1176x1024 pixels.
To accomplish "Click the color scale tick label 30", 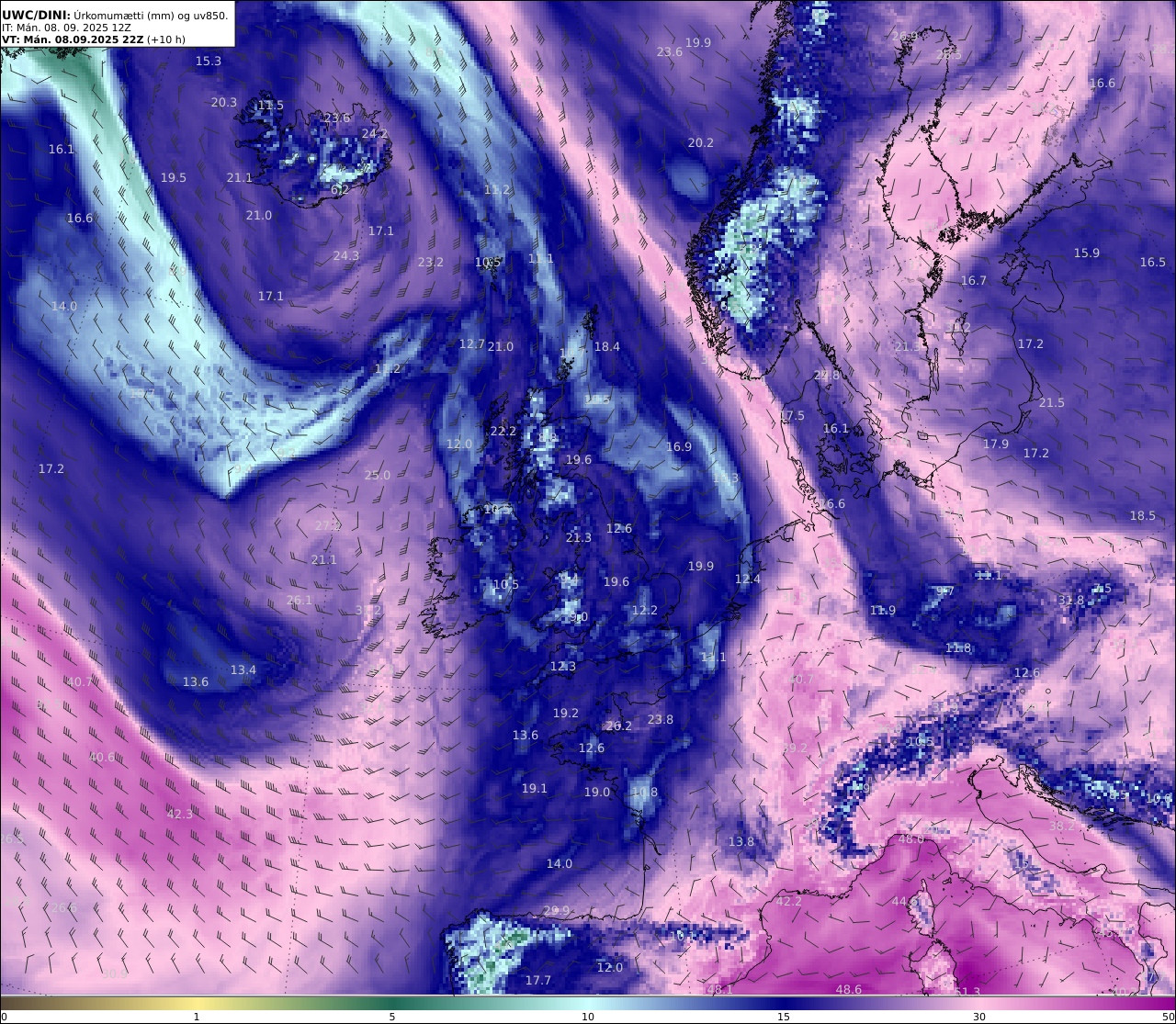I will [x=979, y=1017].
